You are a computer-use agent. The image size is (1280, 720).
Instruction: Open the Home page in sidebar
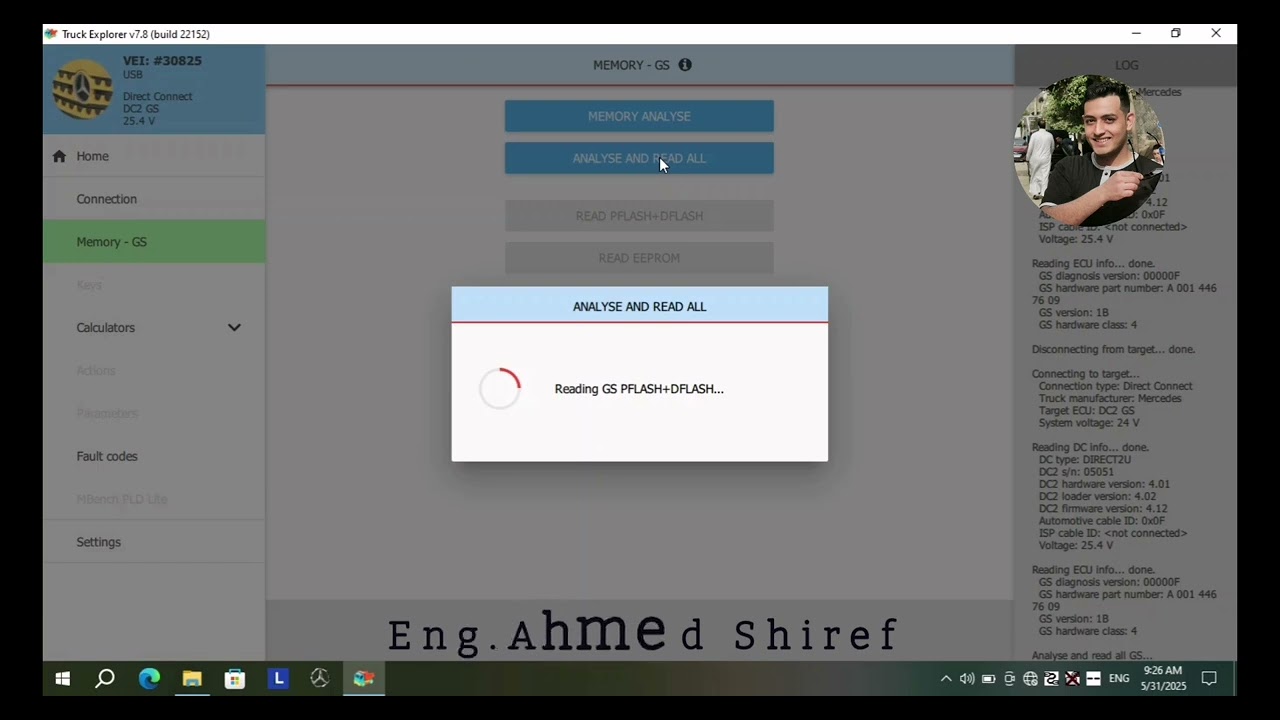click(154, 156)
